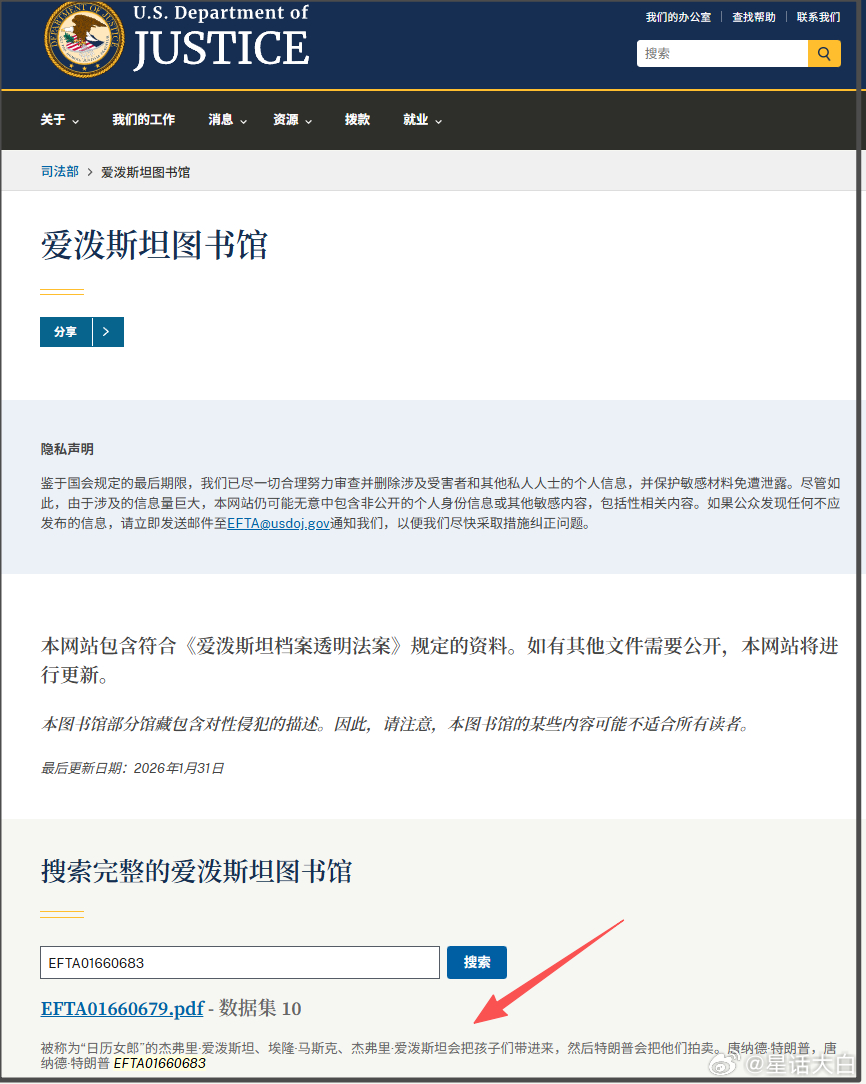Click the 搜索完整的爱泼斯坦图书馆 heading
The width and height of the screenshot is (866, 1084).
196,871
